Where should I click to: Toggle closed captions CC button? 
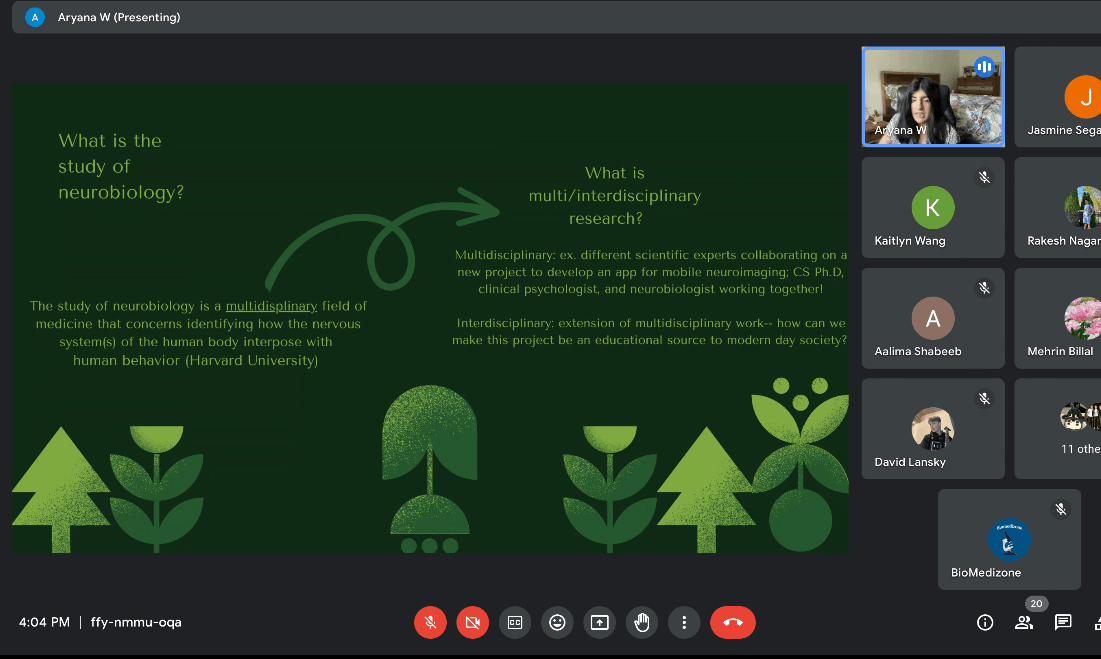(515, 622)
